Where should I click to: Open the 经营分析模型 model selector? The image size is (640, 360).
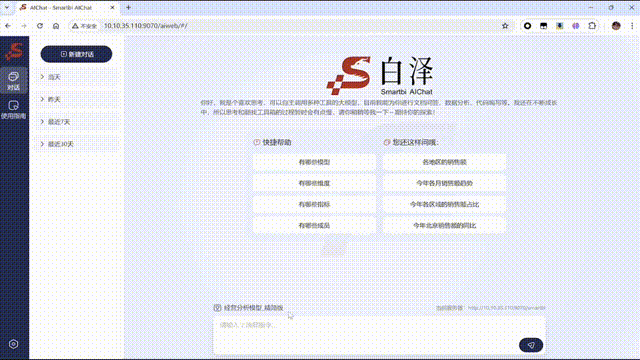pos(253,308)
